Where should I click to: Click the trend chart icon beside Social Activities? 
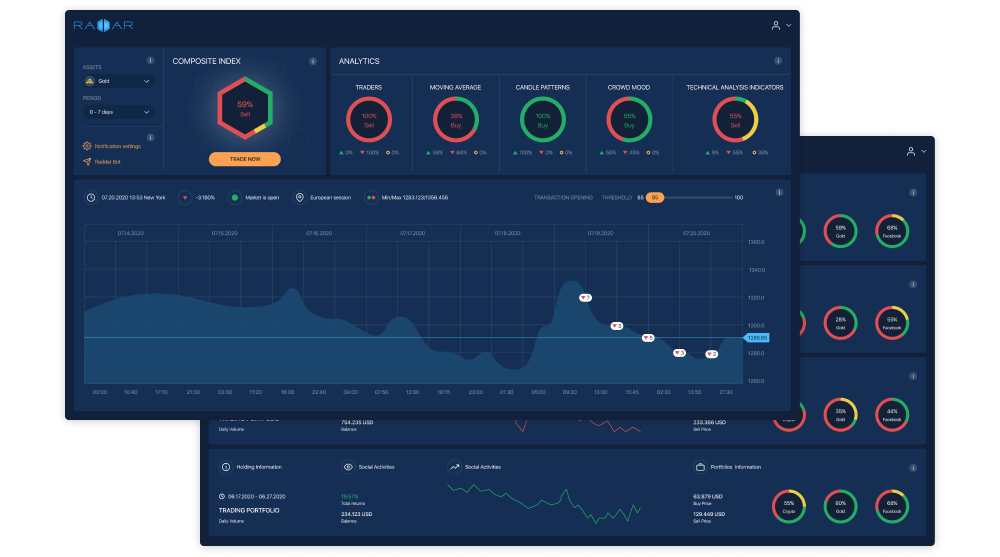point(454,467)
